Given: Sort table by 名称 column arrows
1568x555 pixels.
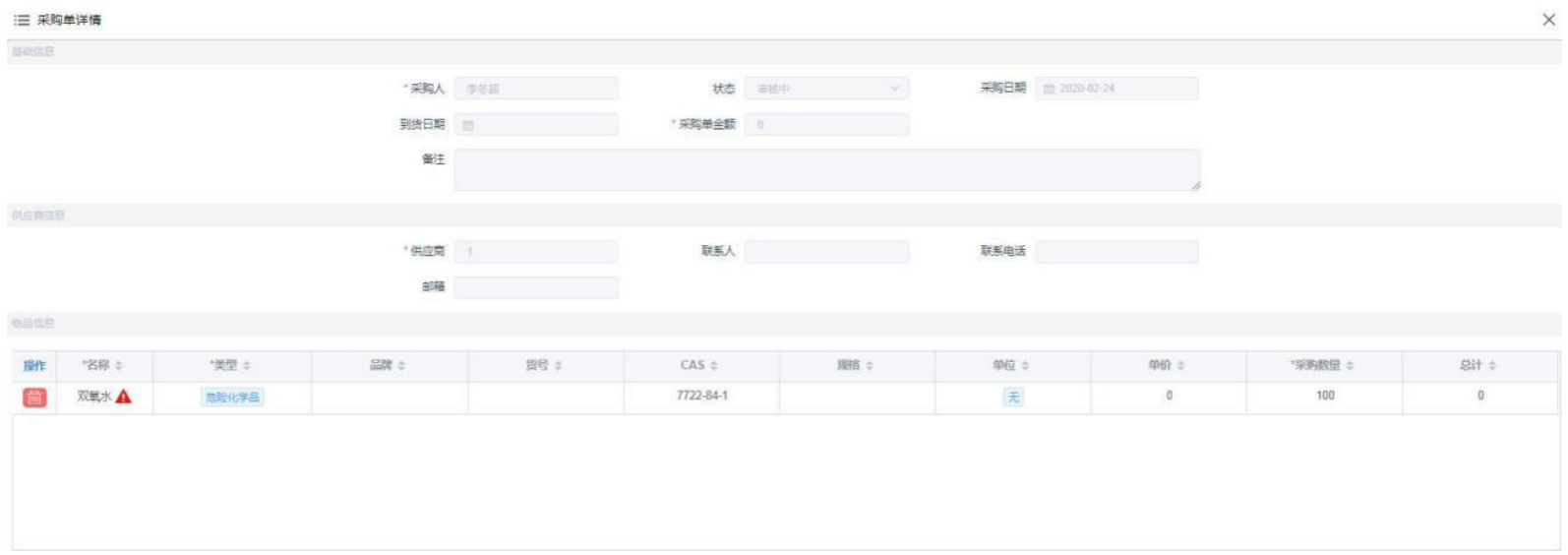Looking at the screenshot, I should (119, 366).
